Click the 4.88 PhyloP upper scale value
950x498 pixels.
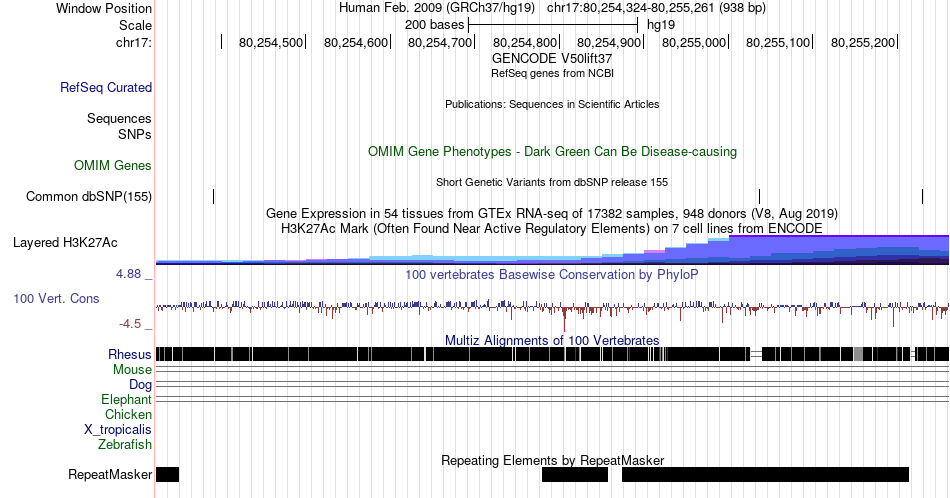pyautogui.click(x=128, y=274)
